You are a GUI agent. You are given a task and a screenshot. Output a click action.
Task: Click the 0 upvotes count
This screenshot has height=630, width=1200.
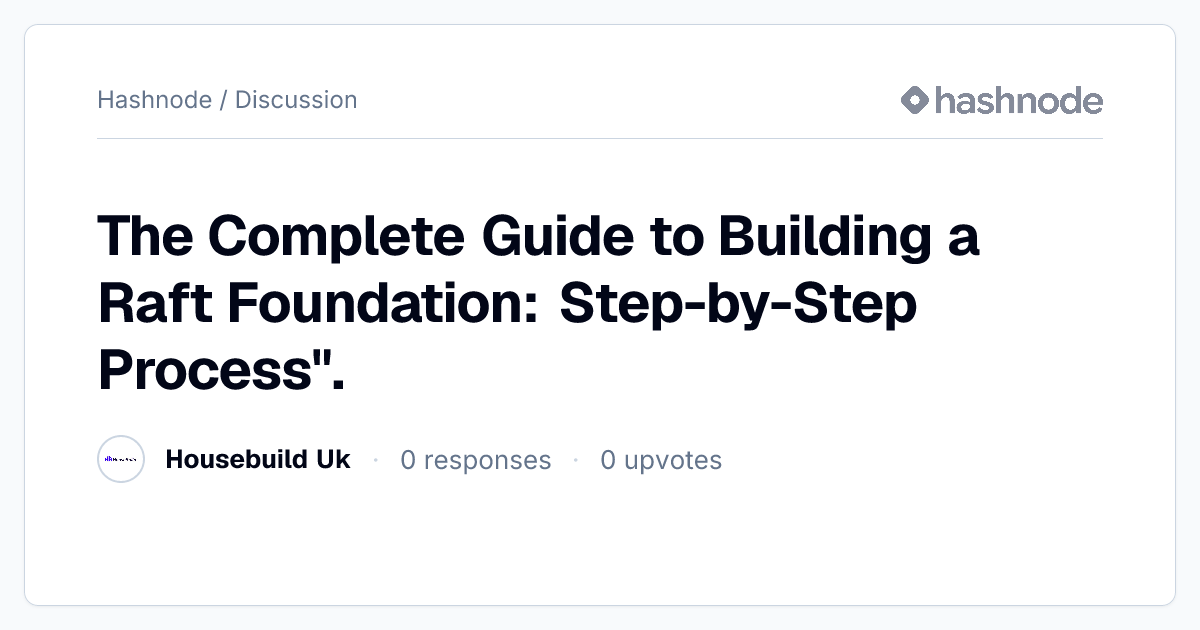tap(661, 460)
